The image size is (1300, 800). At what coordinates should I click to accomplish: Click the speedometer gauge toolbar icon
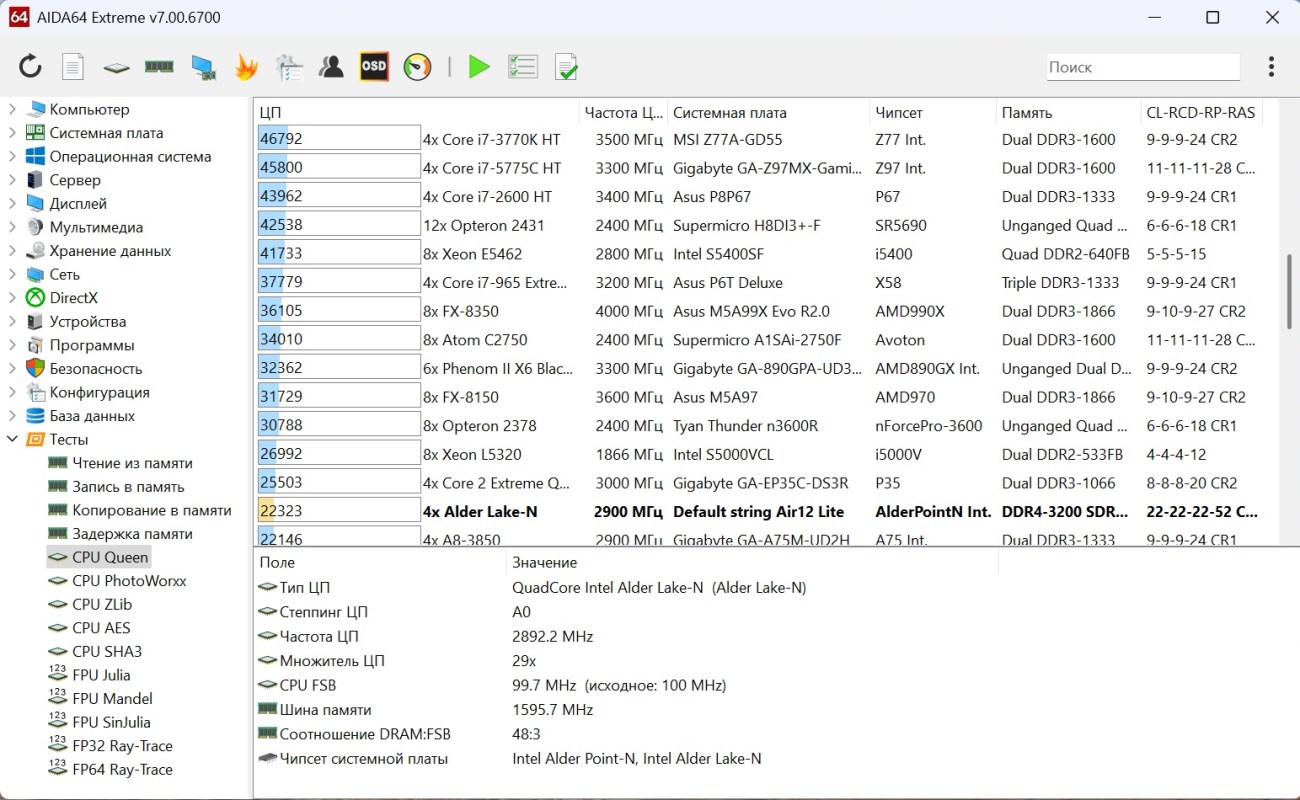(417, 67)
